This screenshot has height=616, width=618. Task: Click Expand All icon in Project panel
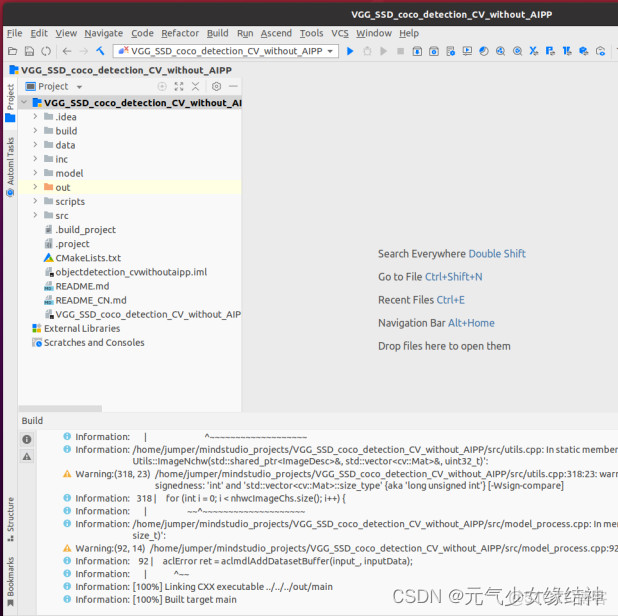point(179,86)
